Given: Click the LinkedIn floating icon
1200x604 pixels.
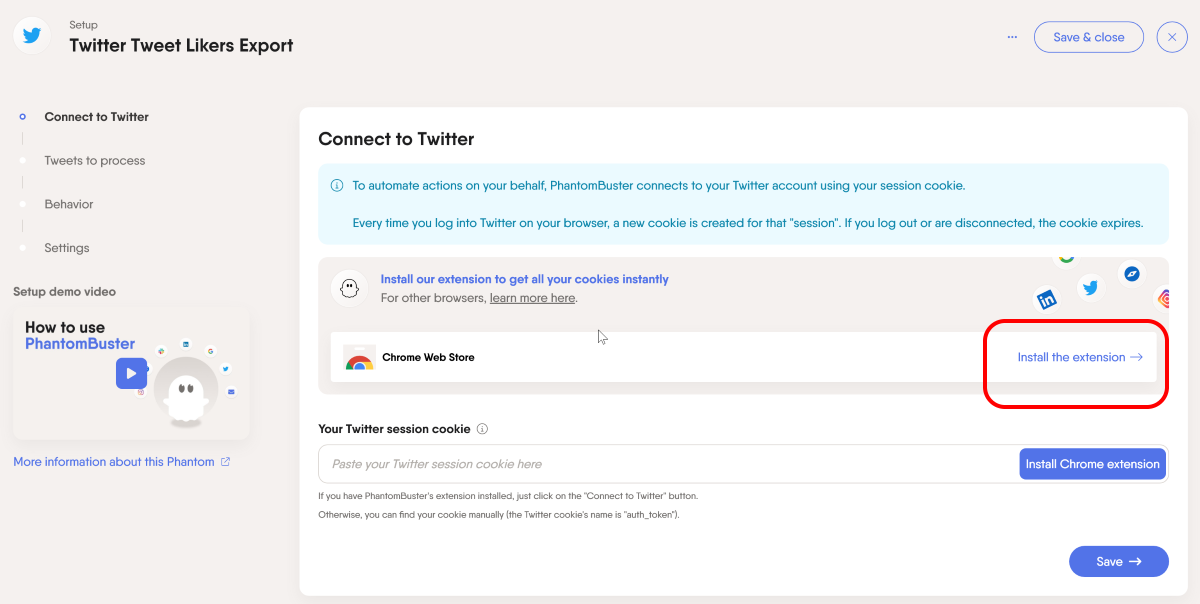Looking at the screenshot, I should [1047, 299].
